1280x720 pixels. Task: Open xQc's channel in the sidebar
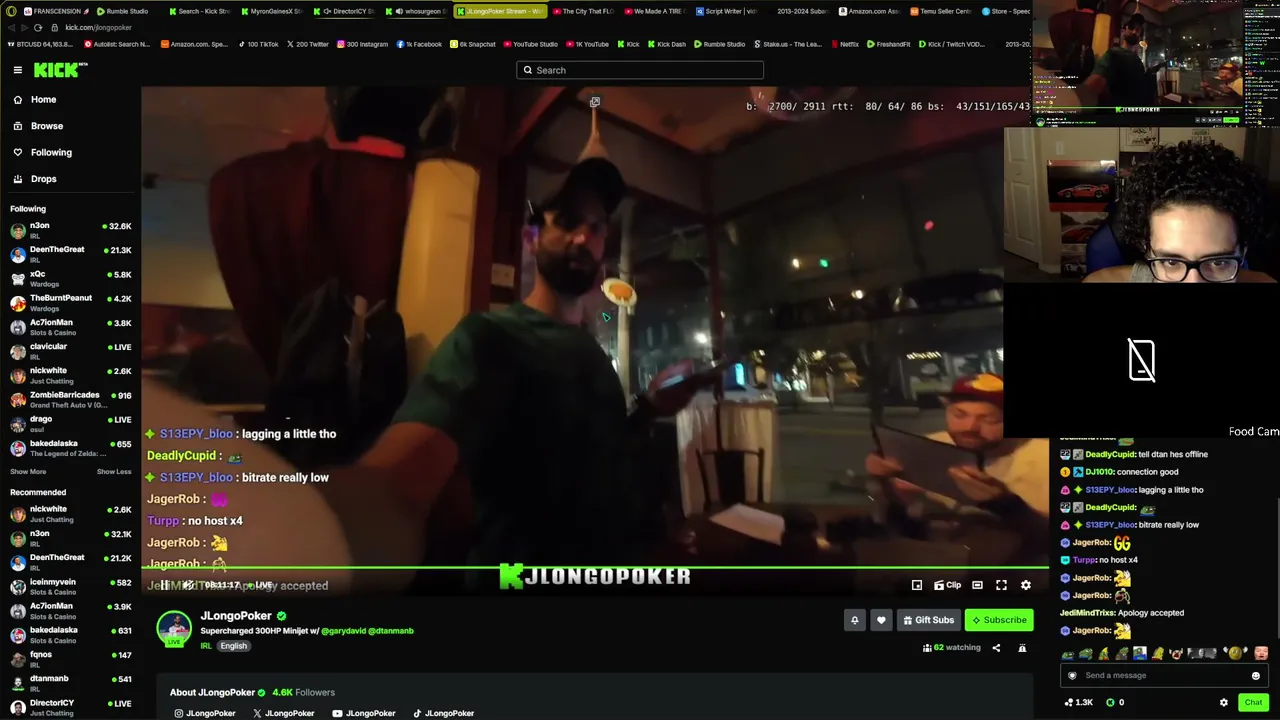70,278
